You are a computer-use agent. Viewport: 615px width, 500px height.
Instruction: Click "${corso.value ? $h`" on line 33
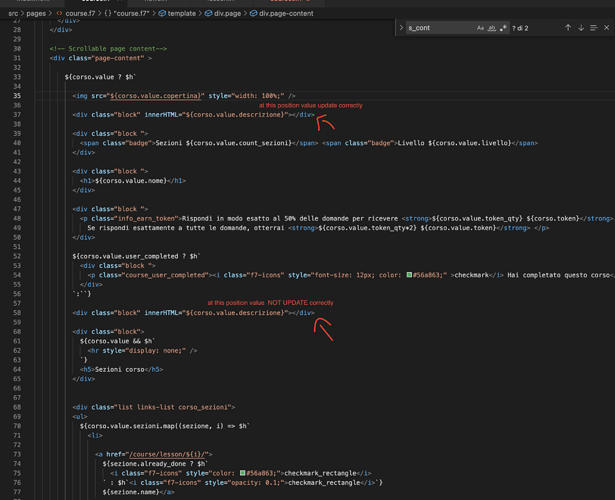coord(100,77)
